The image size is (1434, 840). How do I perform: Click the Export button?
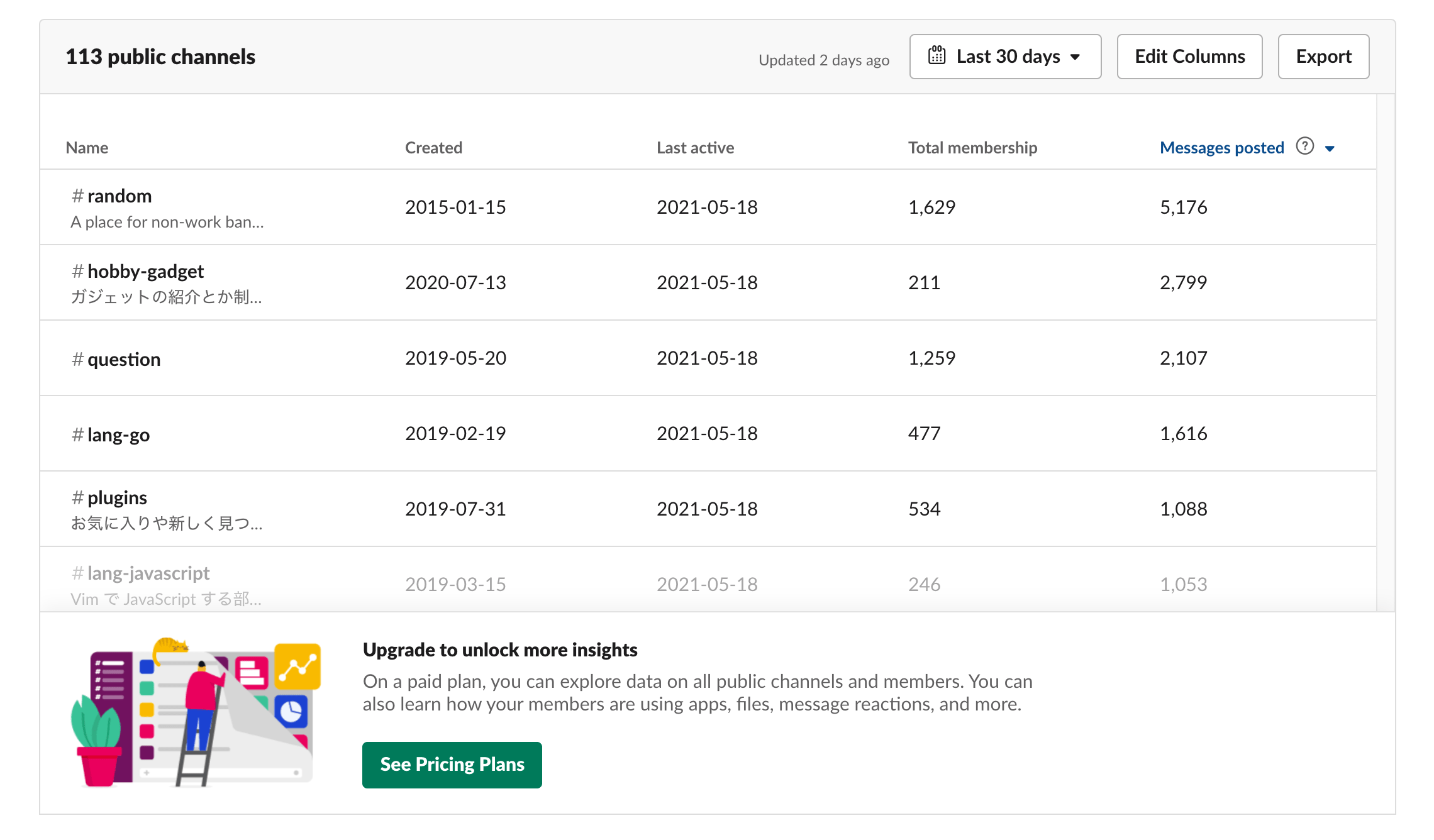(1323, 57)
